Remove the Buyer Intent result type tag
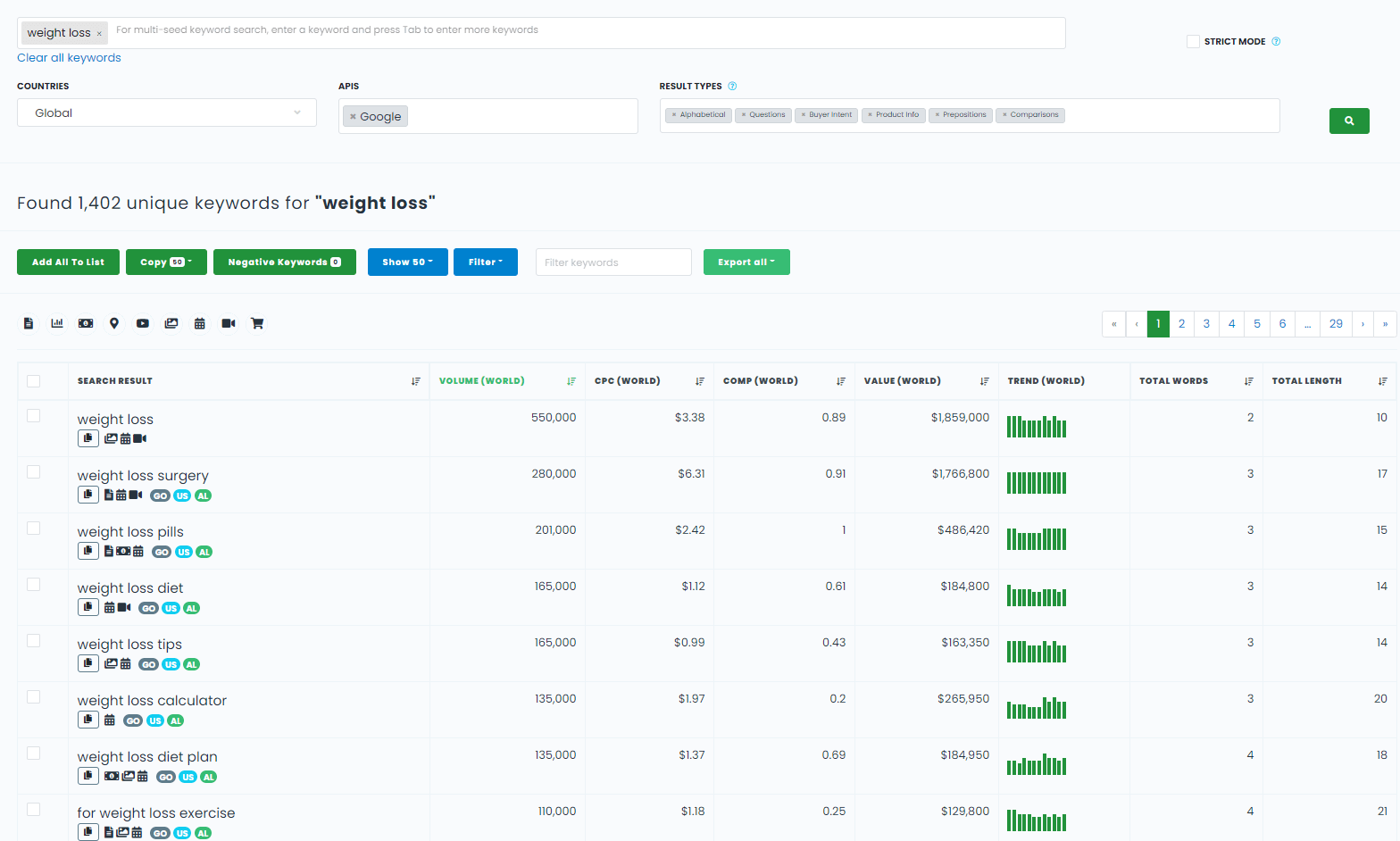 coord(803,114)
